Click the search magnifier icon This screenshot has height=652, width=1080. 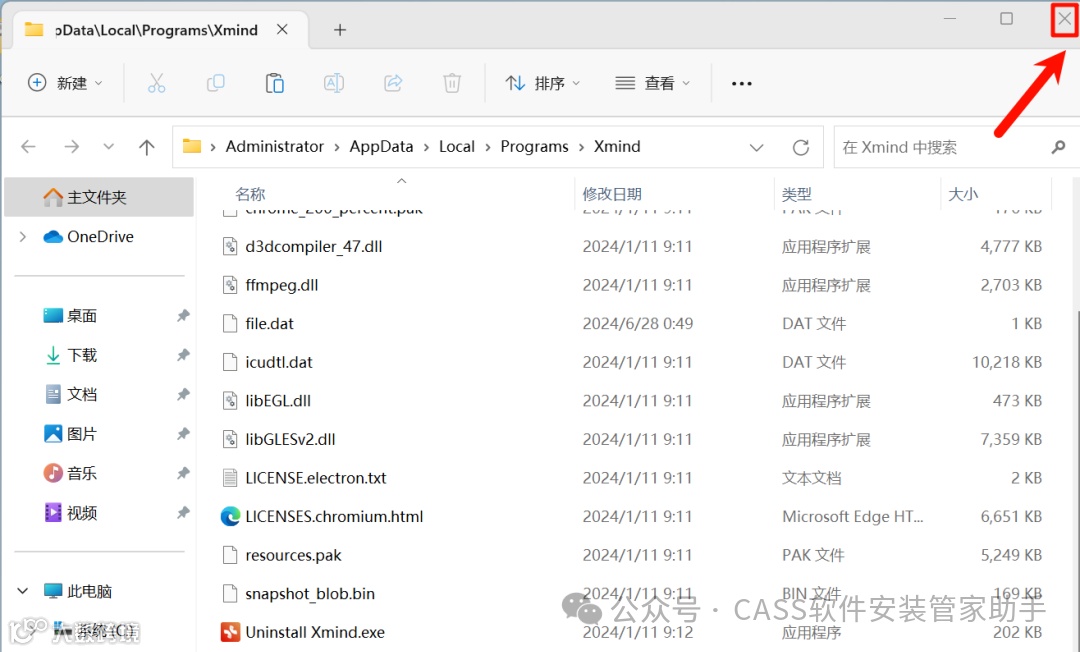(1059, 147)
